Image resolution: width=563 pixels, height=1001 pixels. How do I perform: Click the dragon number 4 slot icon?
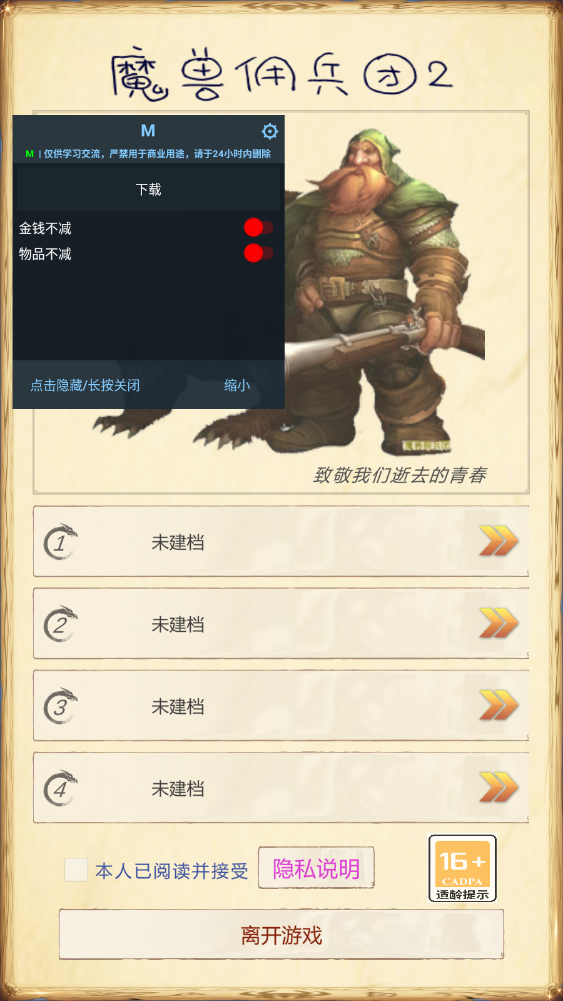[x=61, y=788]
